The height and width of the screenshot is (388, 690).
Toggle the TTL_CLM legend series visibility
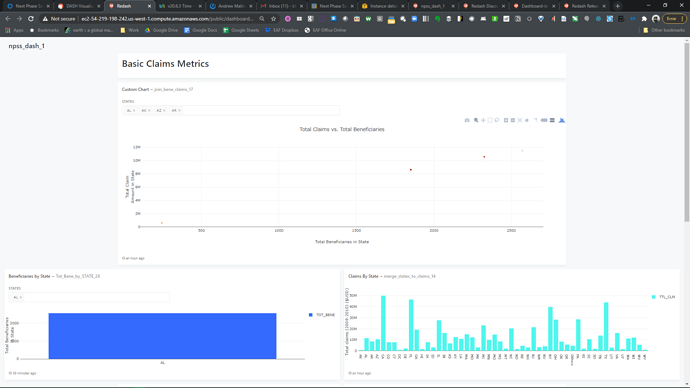664,297
